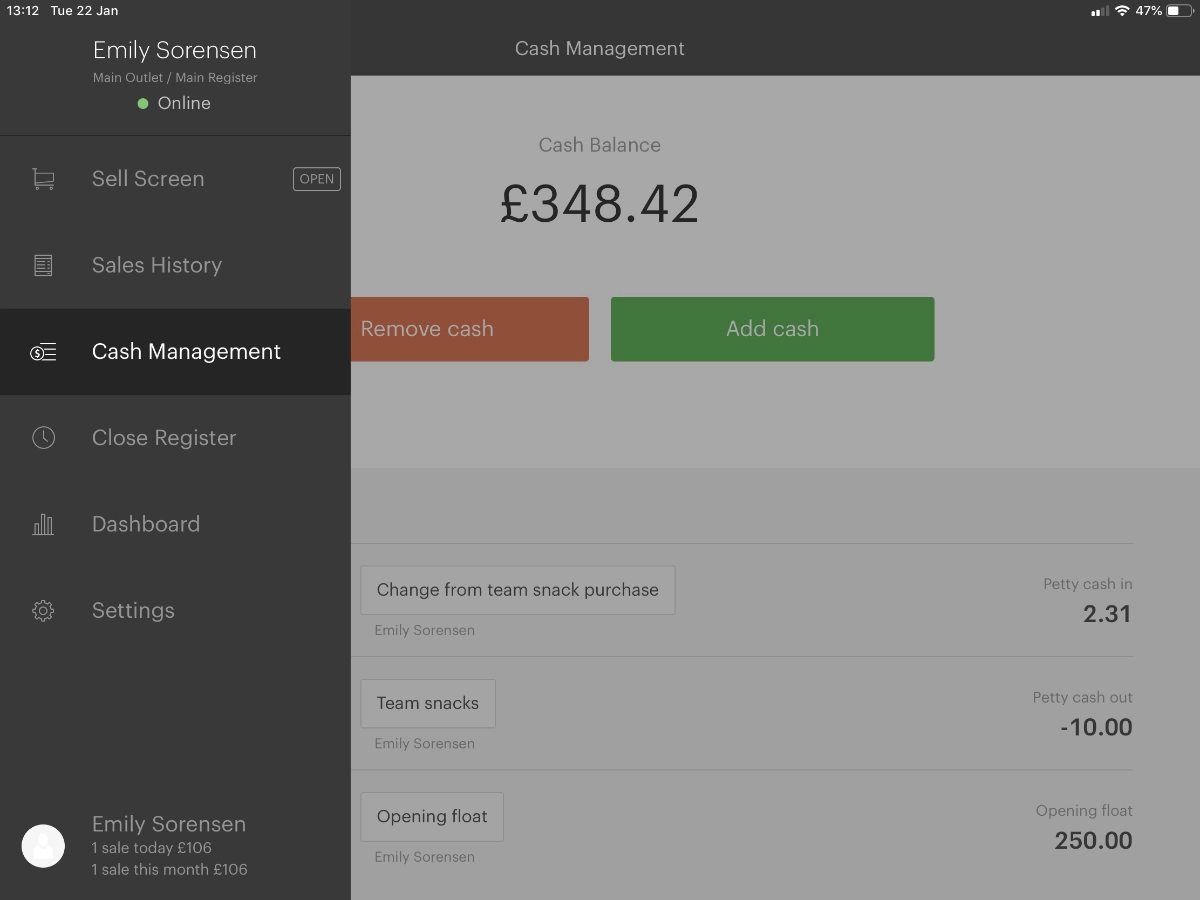The width and height of the screenshot is (1200, 900).
Task: Open Sell Screen from the sidebar
Action: pos(175,179)
